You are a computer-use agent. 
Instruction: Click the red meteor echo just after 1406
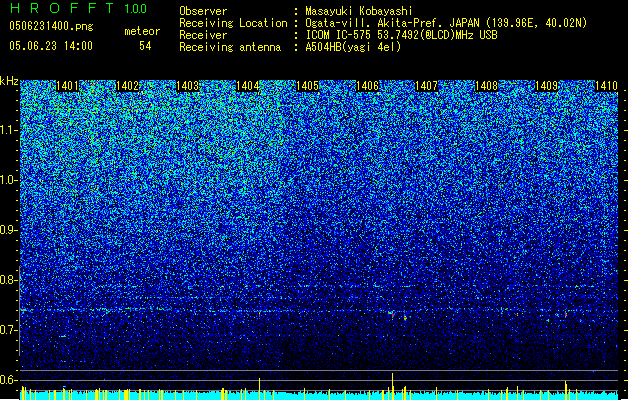tap(392, 314)
